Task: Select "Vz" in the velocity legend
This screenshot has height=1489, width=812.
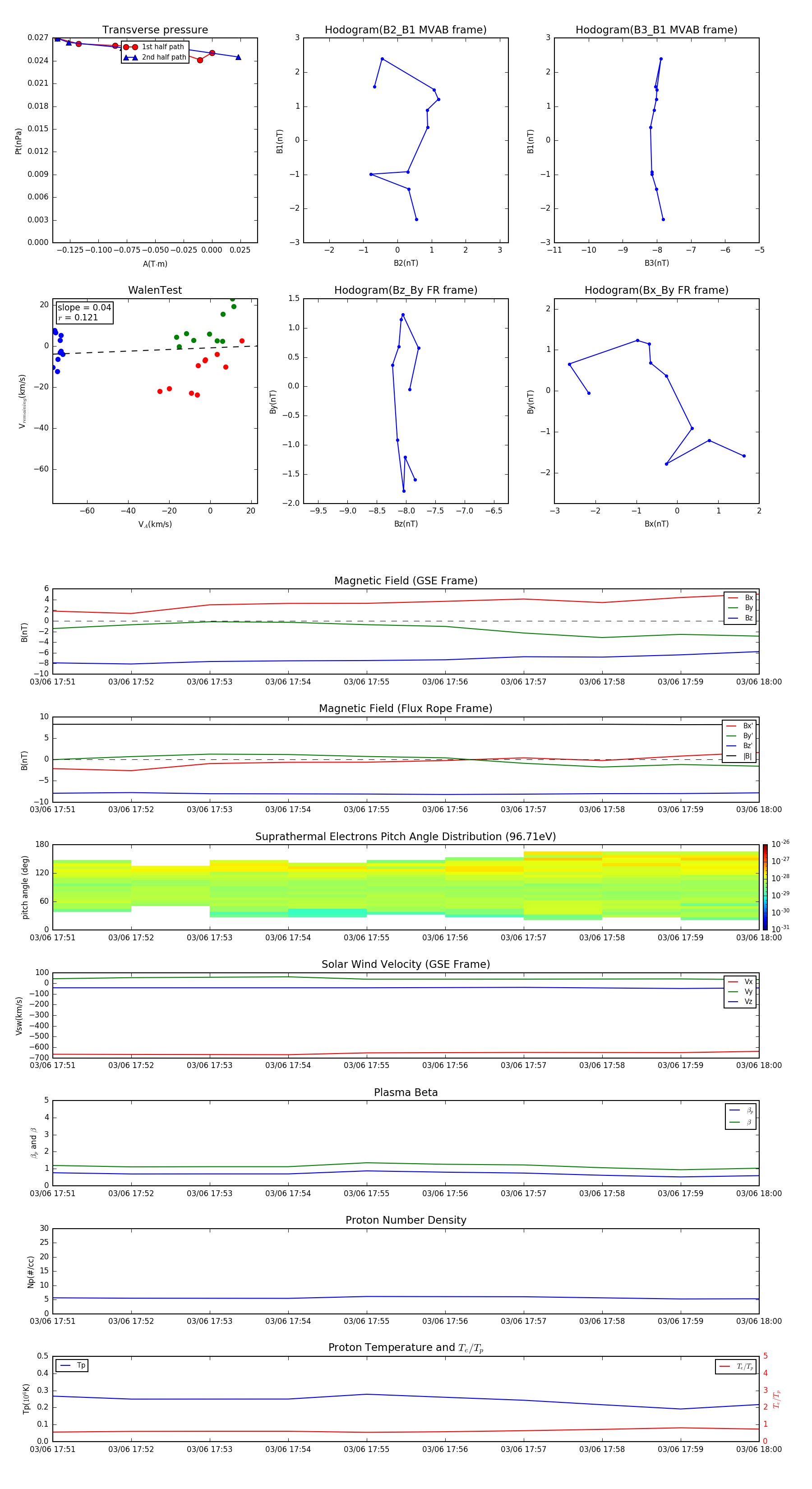Action: point(748,1002)
